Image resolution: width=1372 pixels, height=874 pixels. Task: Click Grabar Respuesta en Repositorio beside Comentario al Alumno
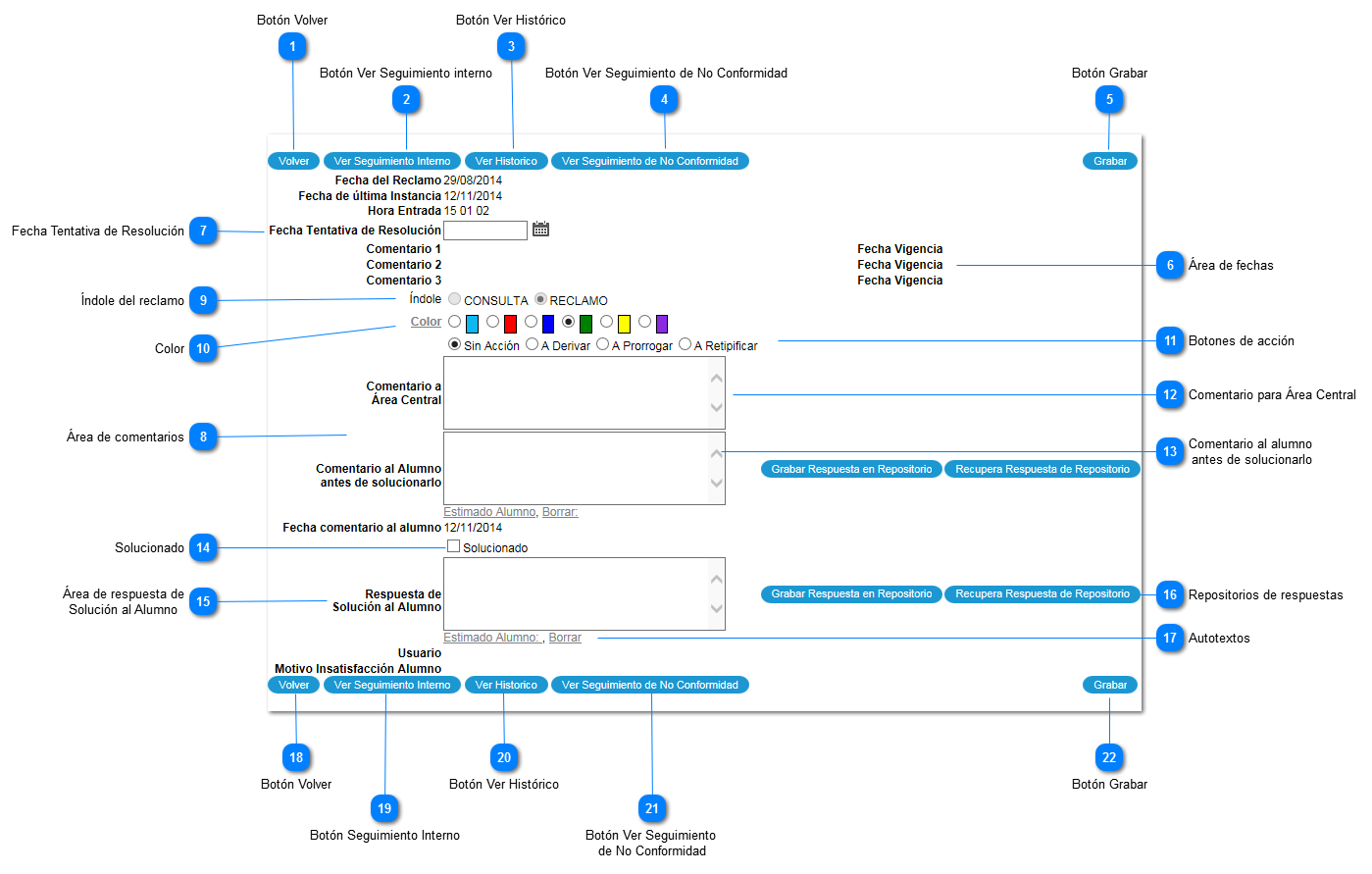tap(851, 469)
